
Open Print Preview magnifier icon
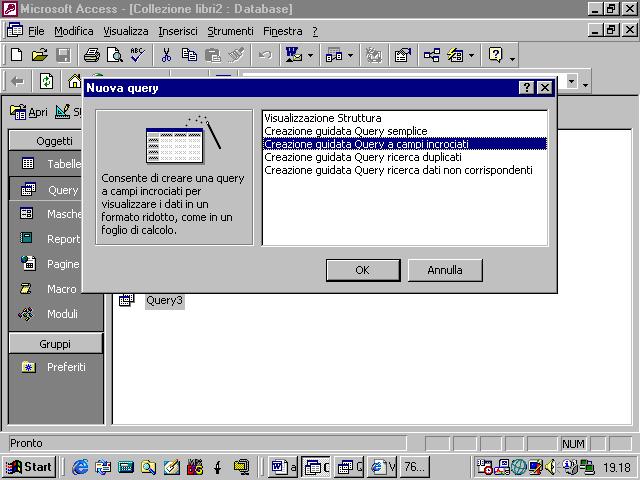point(115,55)
